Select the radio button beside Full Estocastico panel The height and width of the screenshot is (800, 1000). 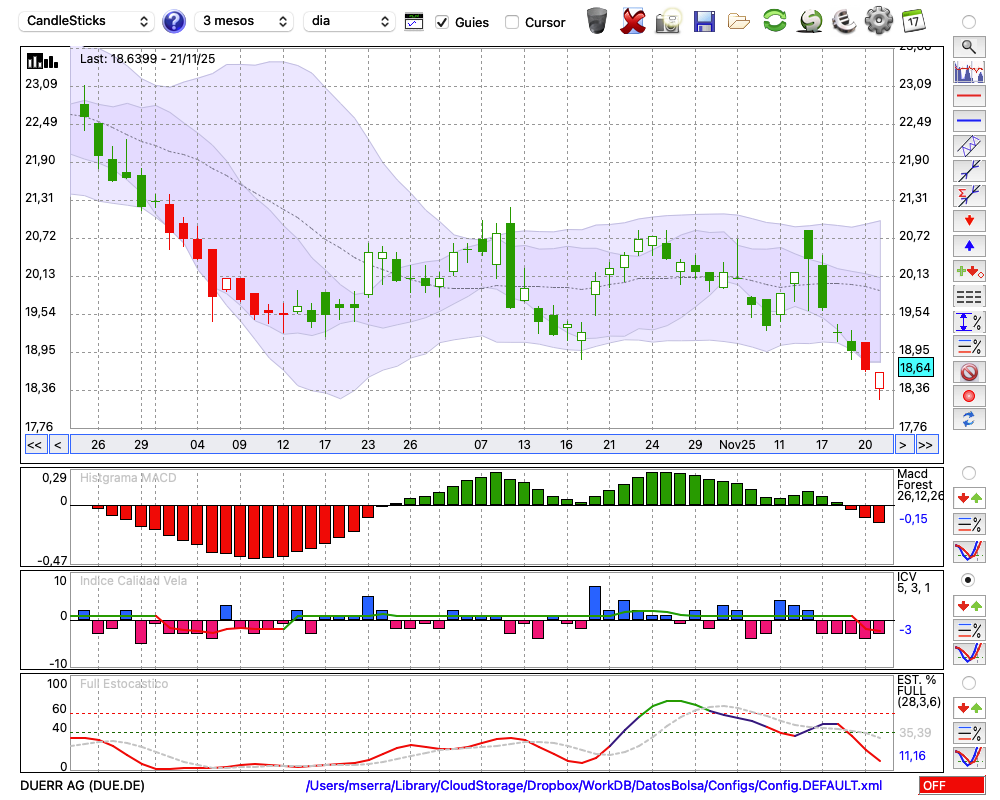tap(968, 682)
